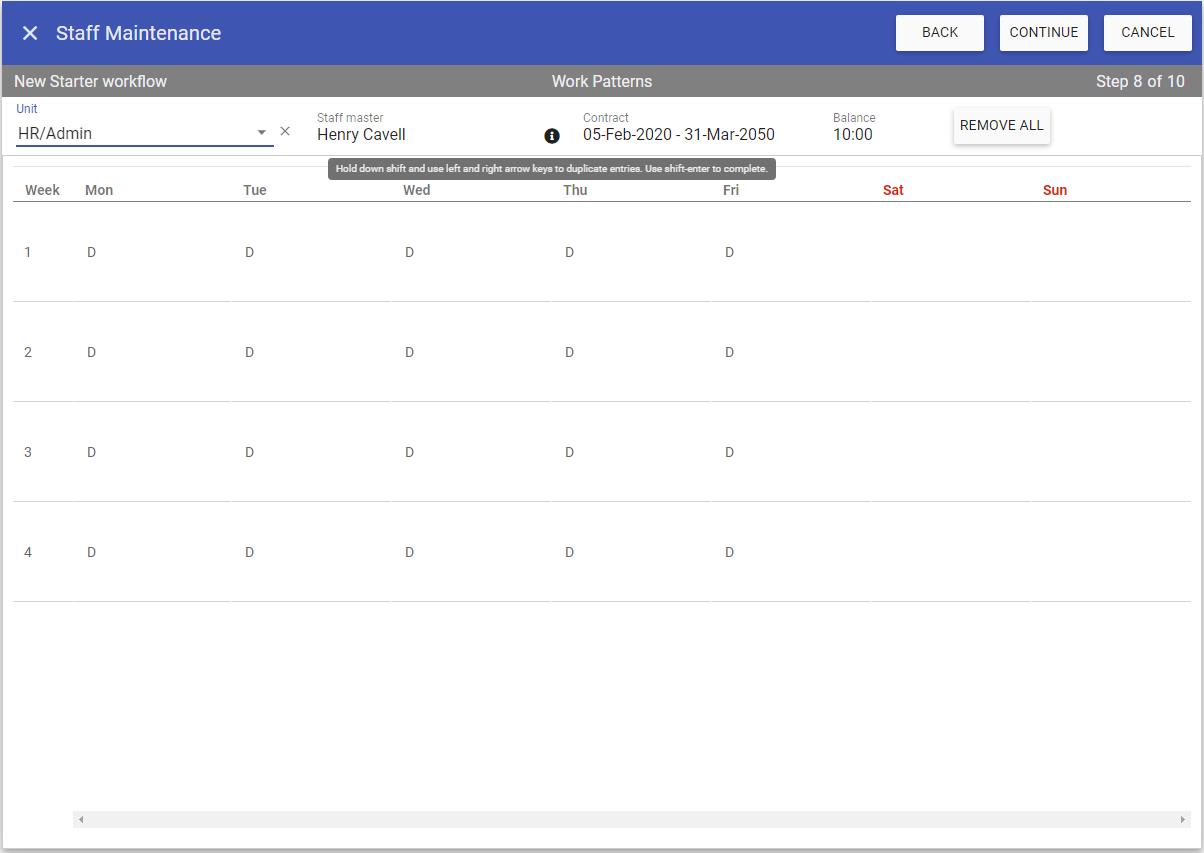
Task: Close Staff Maintenance with the X icon
Action: pos(30,33)
